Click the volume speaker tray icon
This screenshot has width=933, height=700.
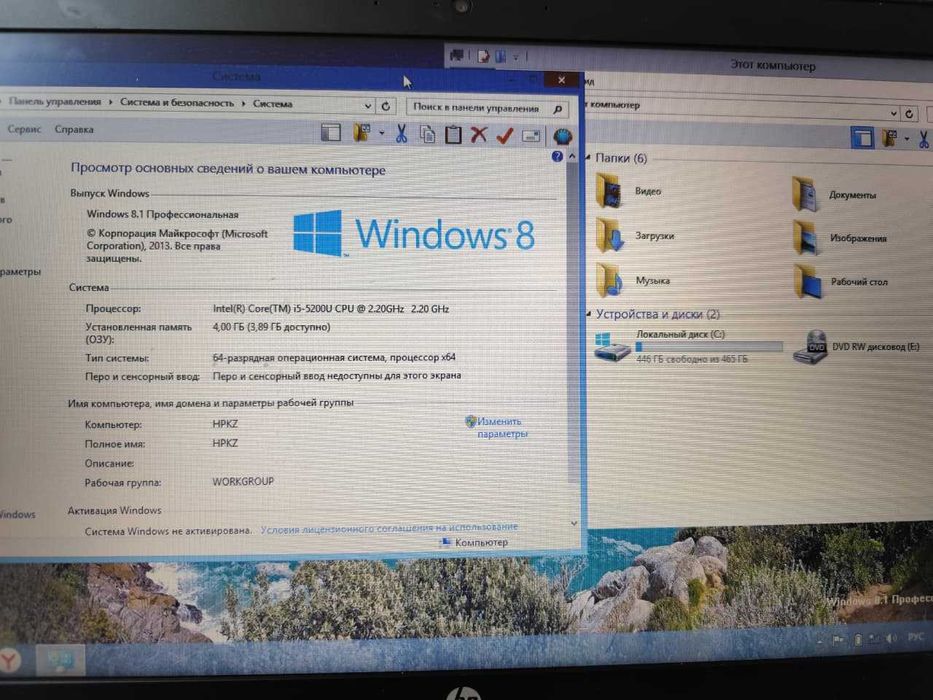click(891, 639)
